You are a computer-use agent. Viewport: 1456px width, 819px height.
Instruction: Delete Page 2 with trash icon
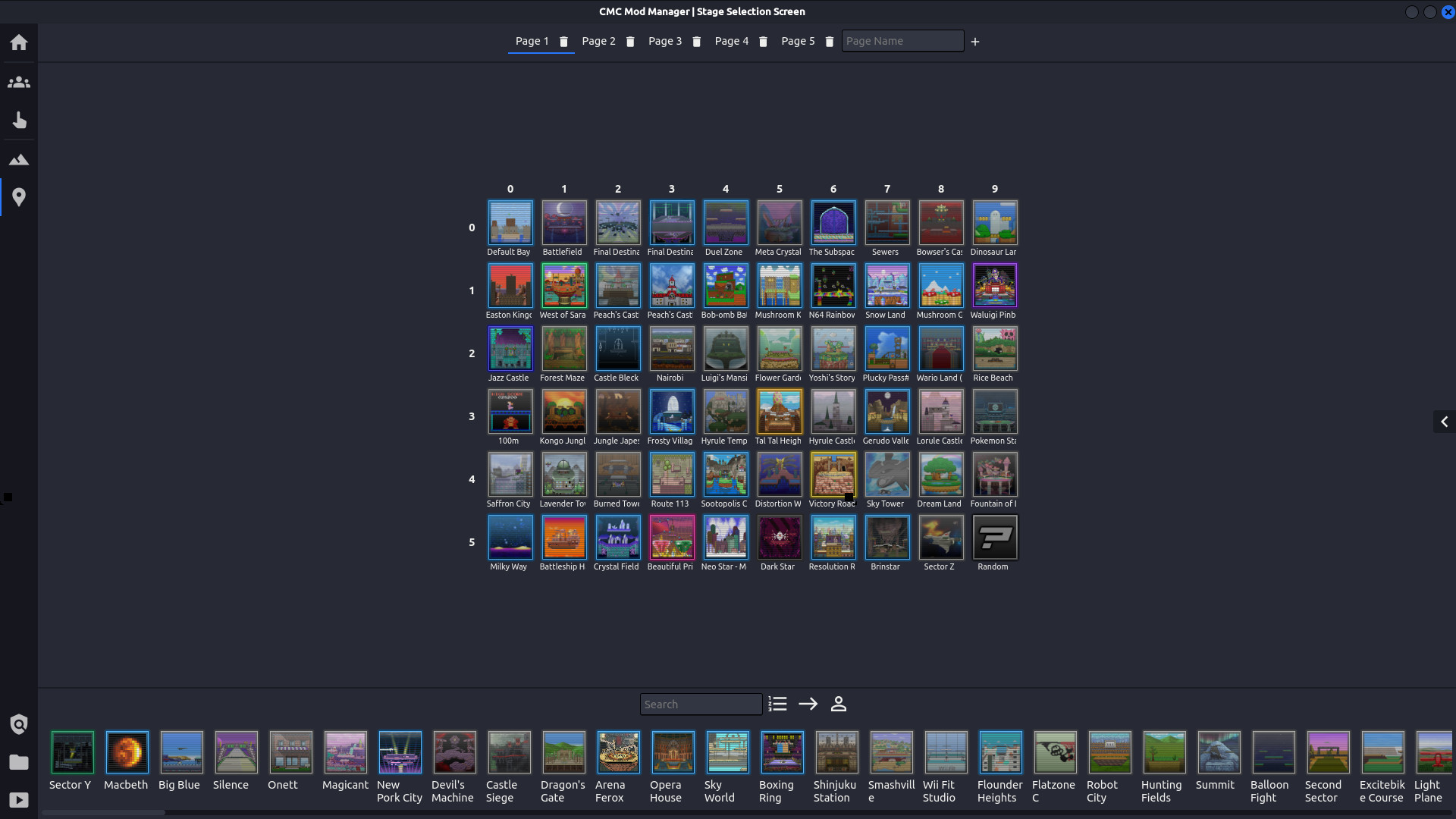coord(630,42)
